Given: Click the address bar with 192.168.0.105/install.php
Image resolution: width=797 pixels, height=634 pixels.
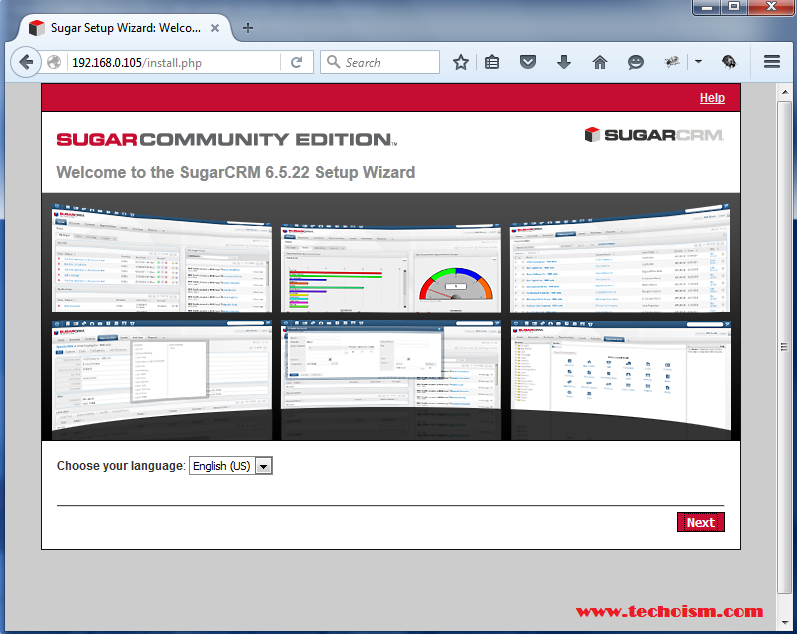Looking at the screenshot, I should click(173, 63).
